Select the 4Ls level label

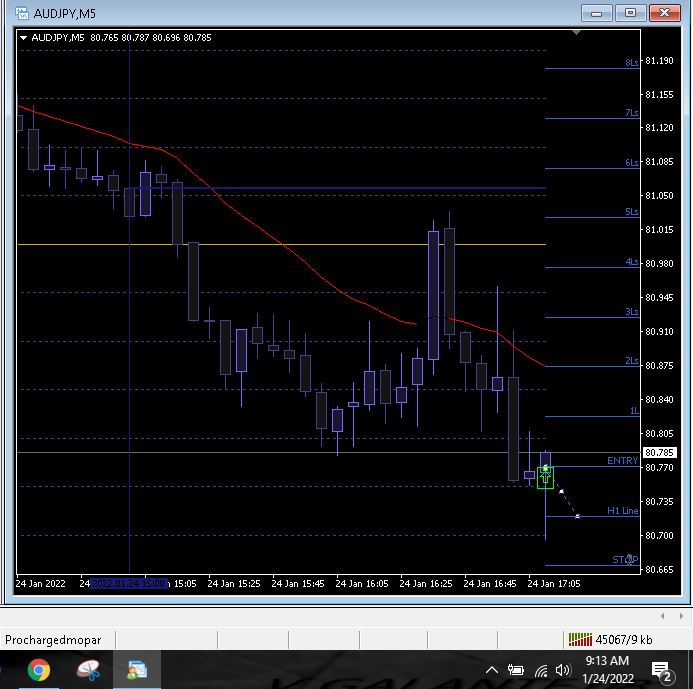click(x=632, y=261)
